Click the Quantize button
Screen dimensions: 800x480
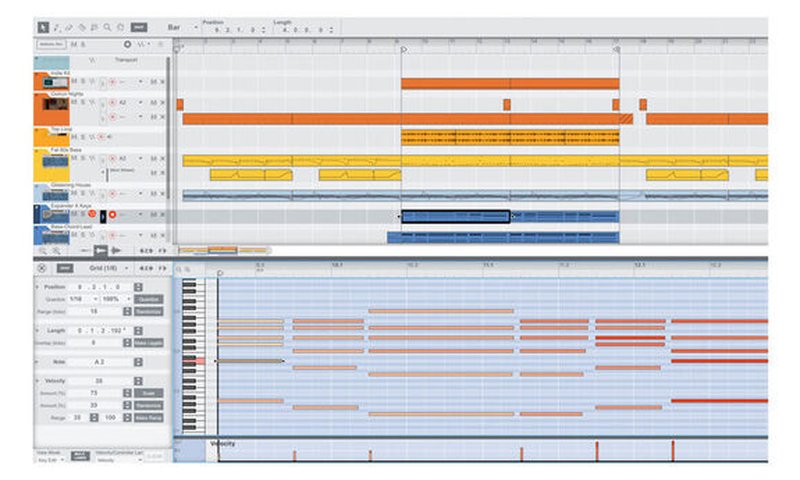click(x=147, y=298)
